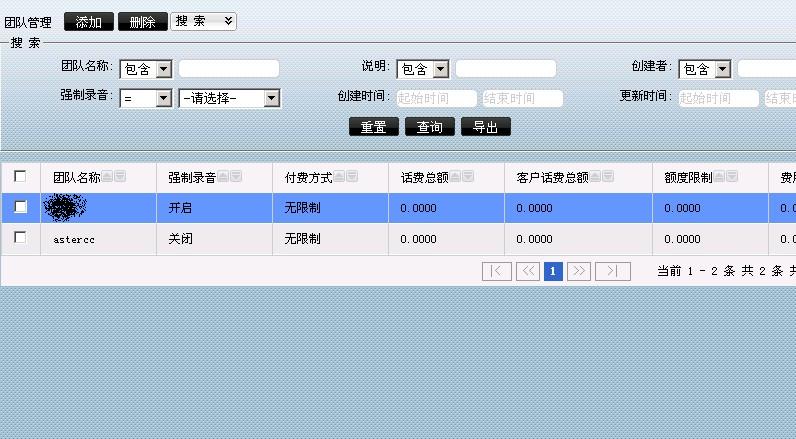Sort 额度限制 column ascending
The width and height of the screenshot is (796, 439).
(x=719, y=177)
